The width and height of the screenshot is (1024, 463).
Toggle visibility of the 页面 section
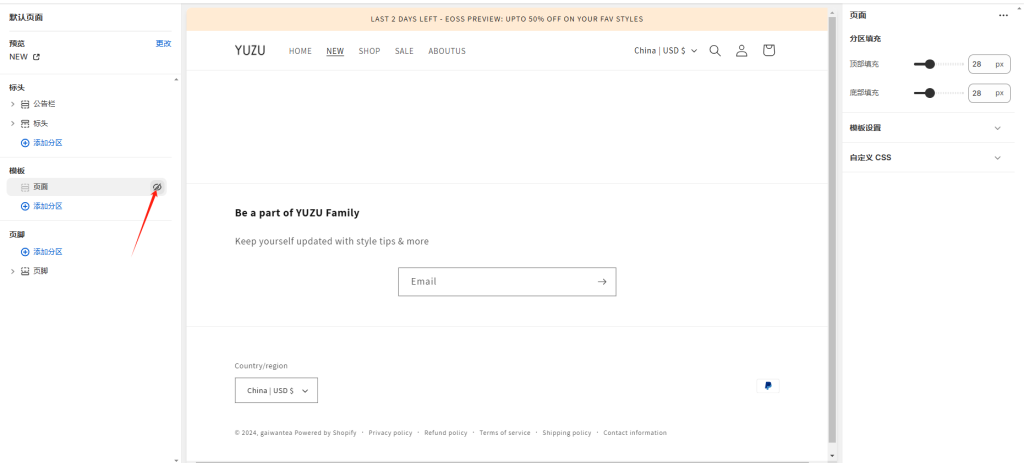(157, 187)
